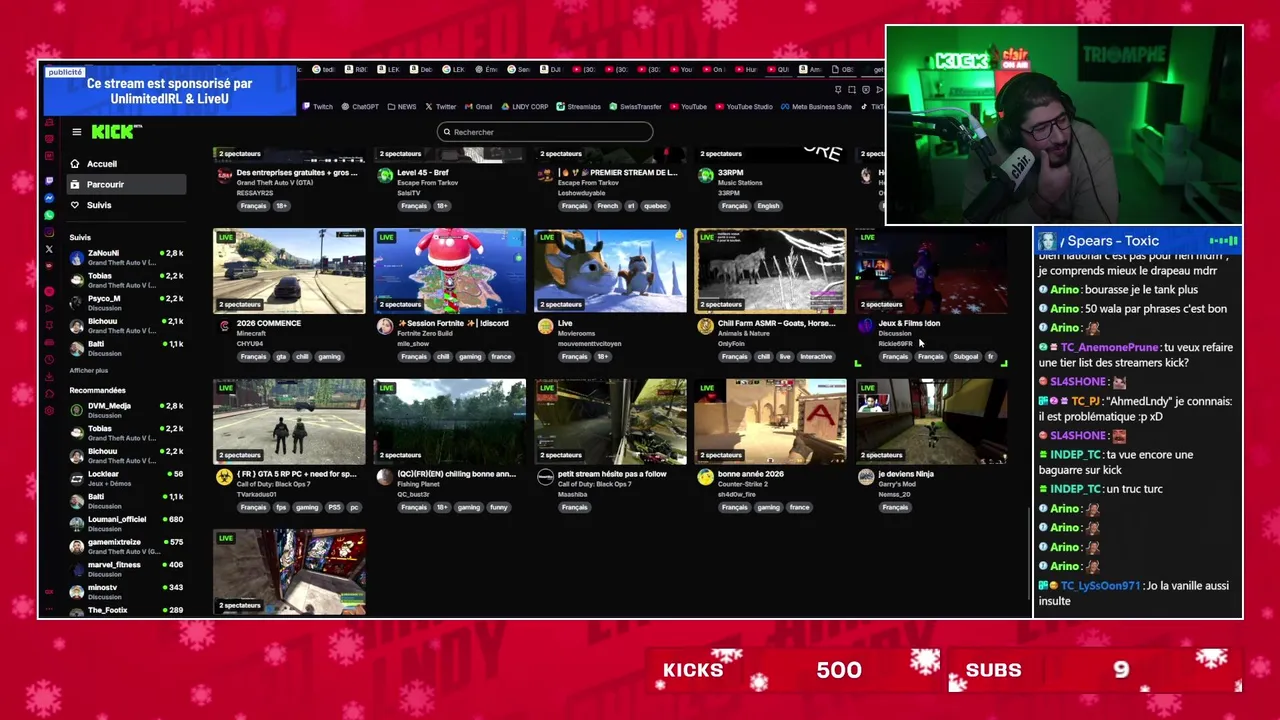The width and height of the screenshot is (1280, 720).
Task: Open Jeux & Films idon stream title
Action: click(909, 323)
